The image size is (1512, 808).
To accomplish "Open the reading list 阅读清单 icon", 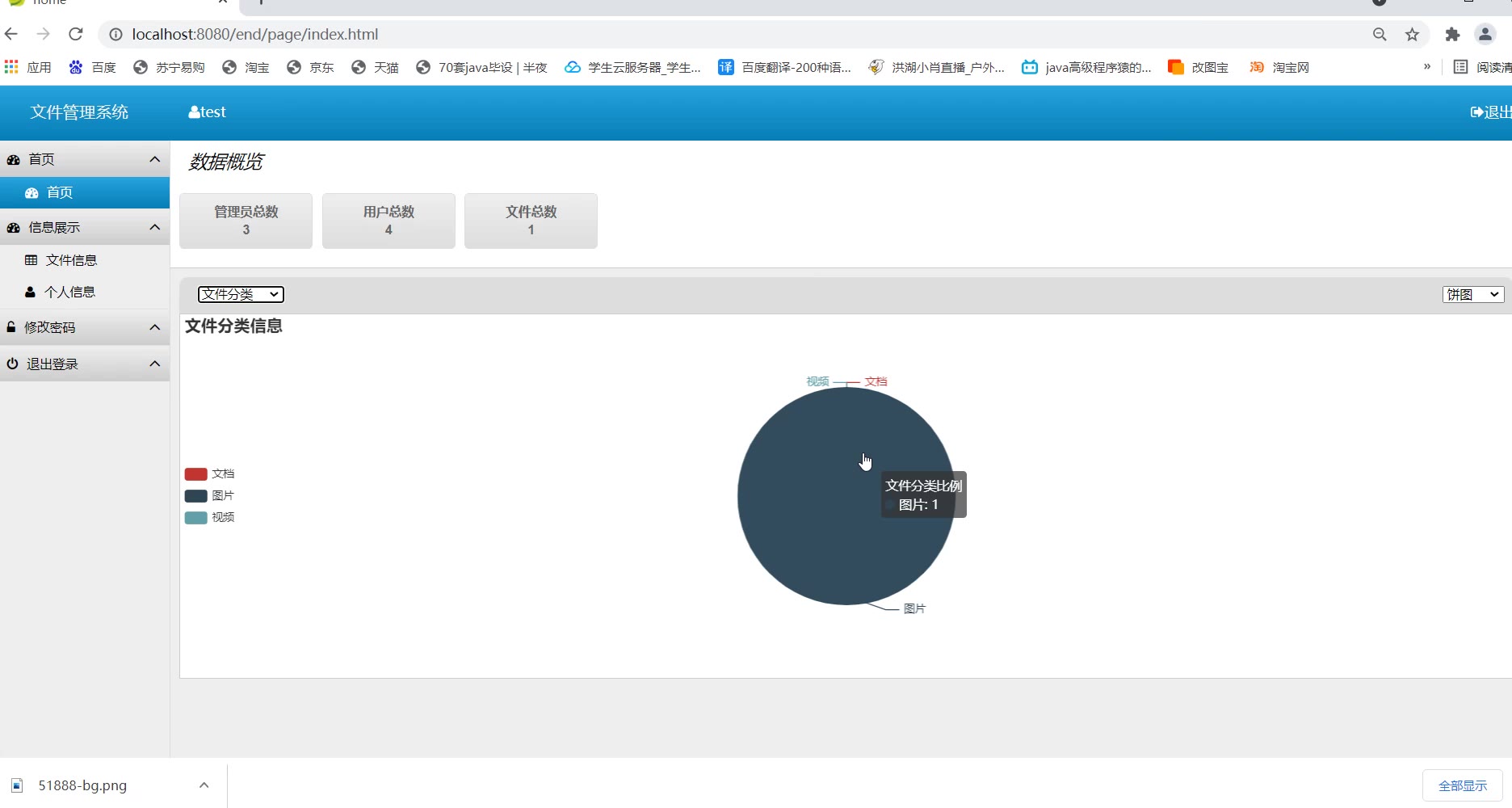I will (x=1460, y=67).
